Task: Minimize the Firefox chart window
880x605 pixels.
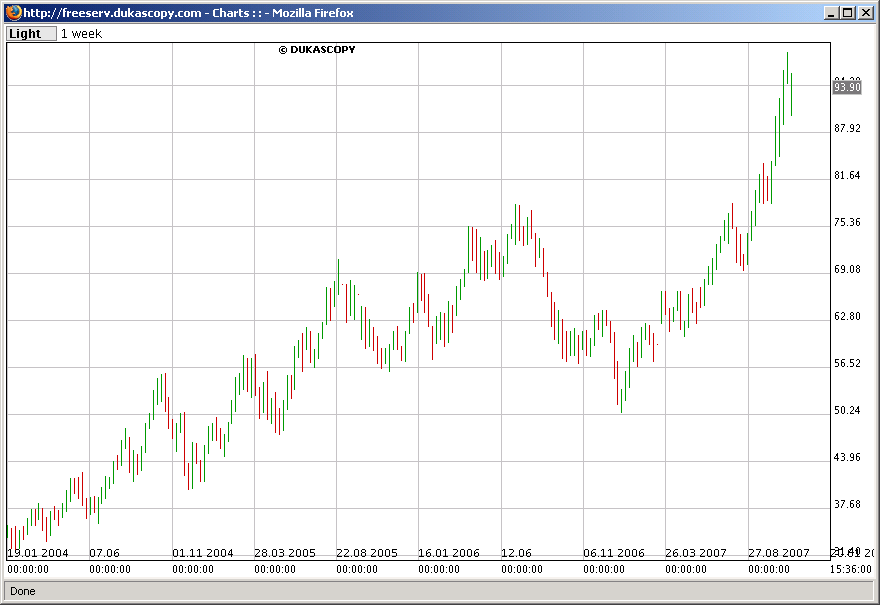Action: [x=832, y=12]
